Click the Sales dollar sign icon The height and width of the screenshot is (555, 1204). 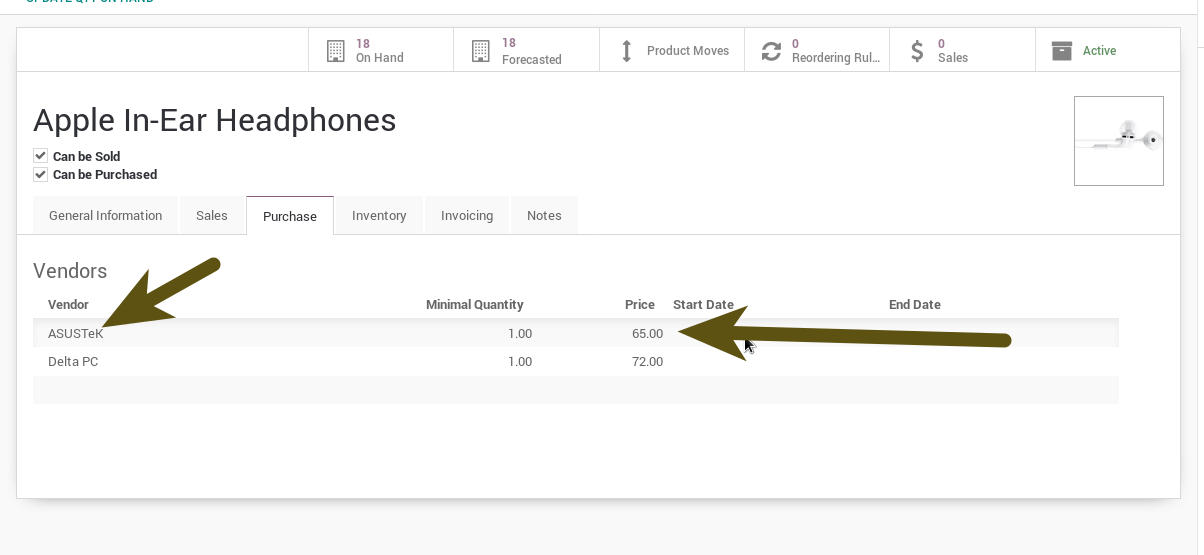coord(917,51)
